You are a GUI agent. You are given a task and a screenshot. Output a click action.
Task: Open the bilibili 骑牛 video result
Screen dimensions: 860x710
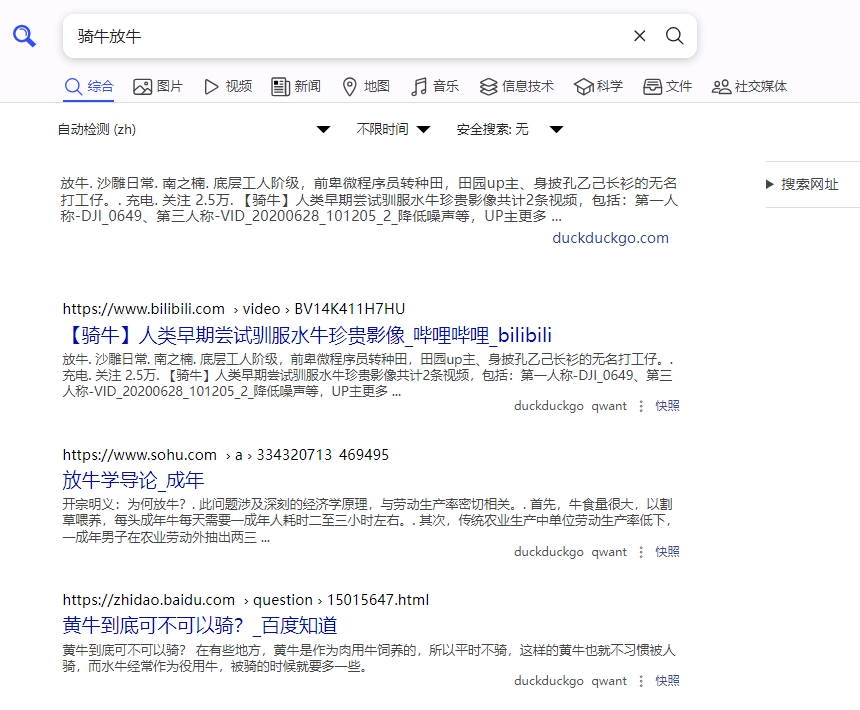[x=307, y=335]
